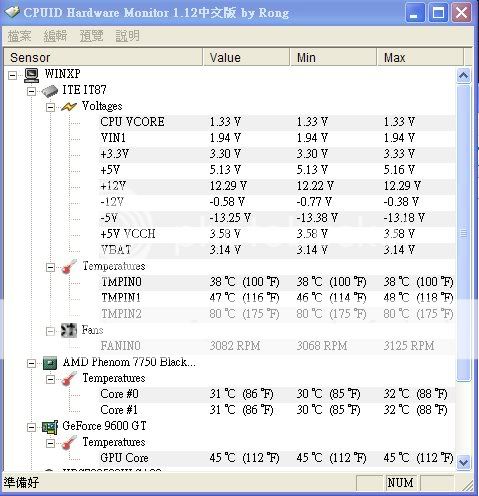Click the scrollbar down arrow
This screenshot has height=496, width=479.
coord(464,462)
